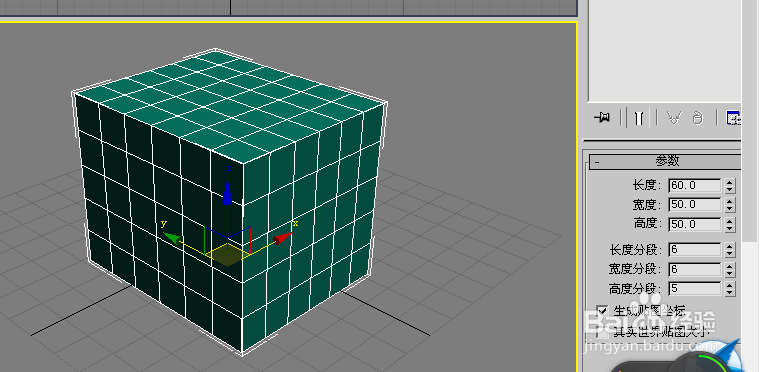760x372 pixels.
Task: Click the 高度 value field showing 50.0
Action: coord(696,224)
